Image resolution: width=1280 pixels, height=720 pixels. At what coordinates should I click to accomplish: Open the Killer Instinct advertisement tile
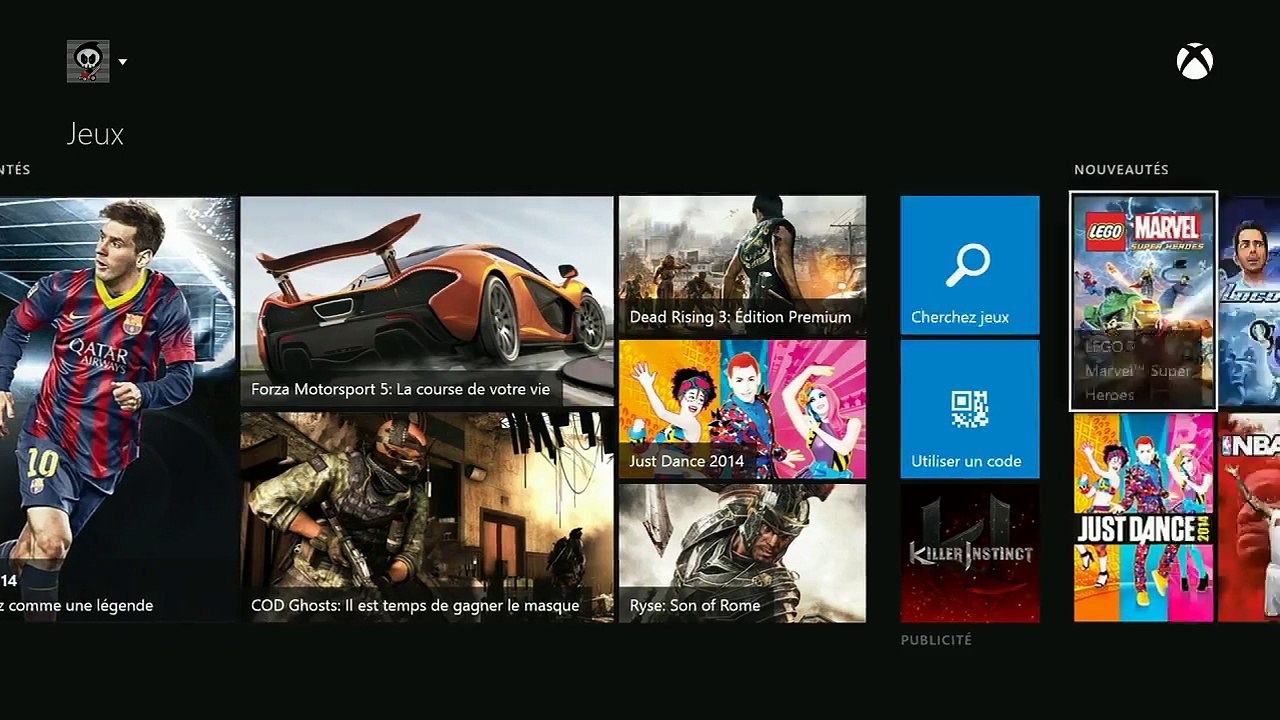point(970,553)
